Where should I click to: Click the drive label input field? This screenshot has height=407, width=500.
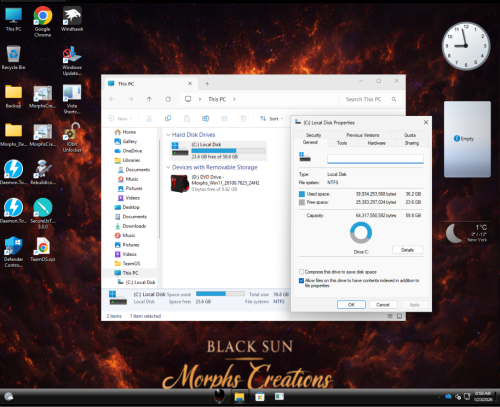(375, 159)
